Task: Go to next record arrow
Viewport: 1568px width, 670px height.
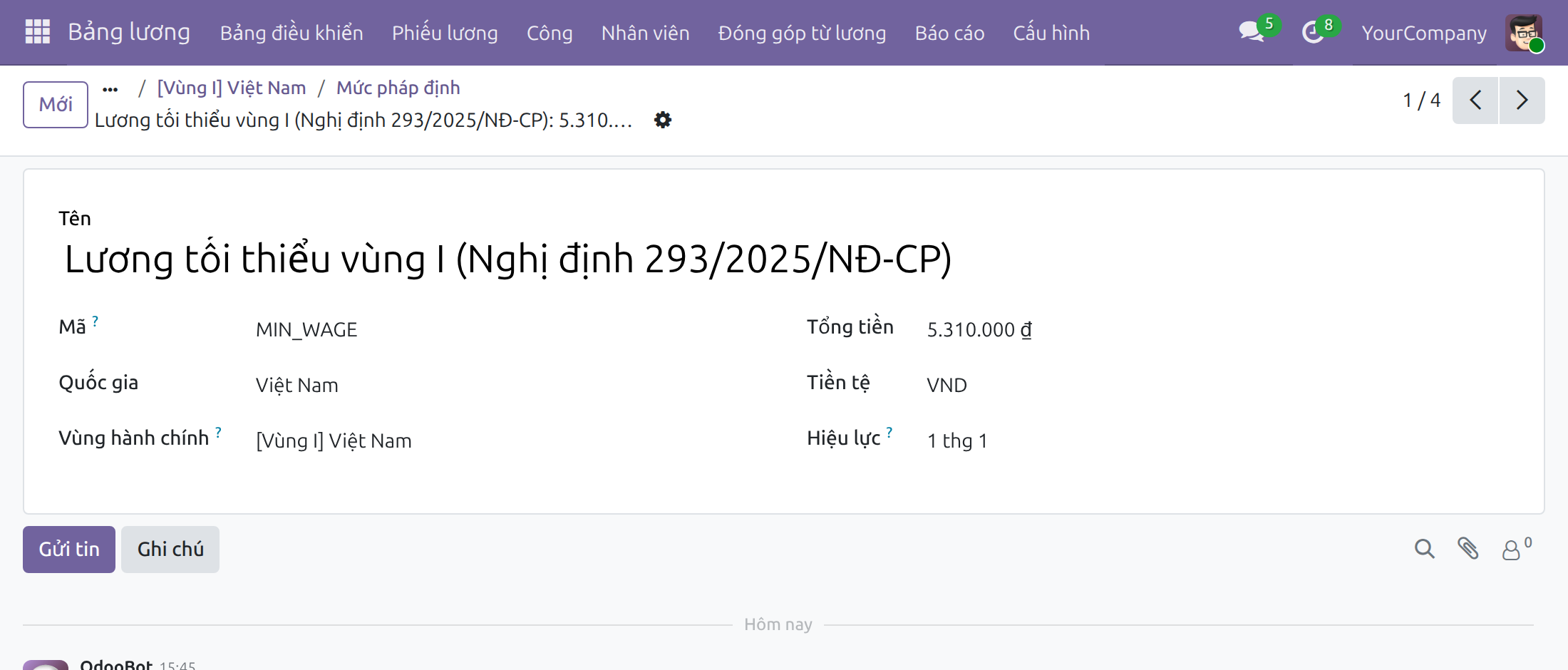Action: tap(1522, 100)
